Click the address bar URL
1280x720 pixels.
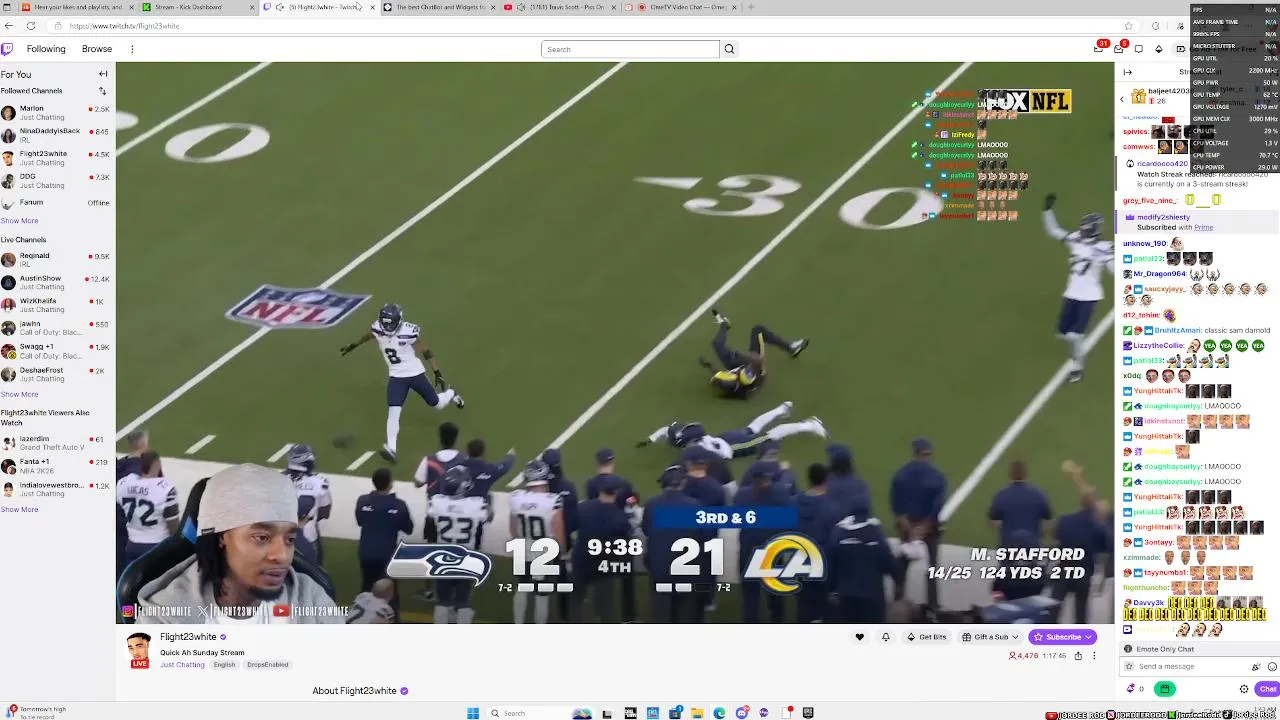(x=125, y=26)
